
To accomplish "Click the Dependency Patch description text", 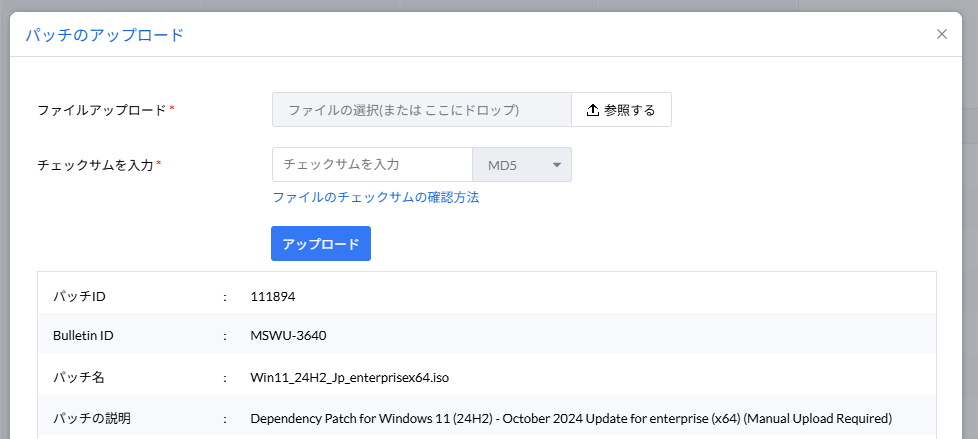I will (x=570, y=417).
